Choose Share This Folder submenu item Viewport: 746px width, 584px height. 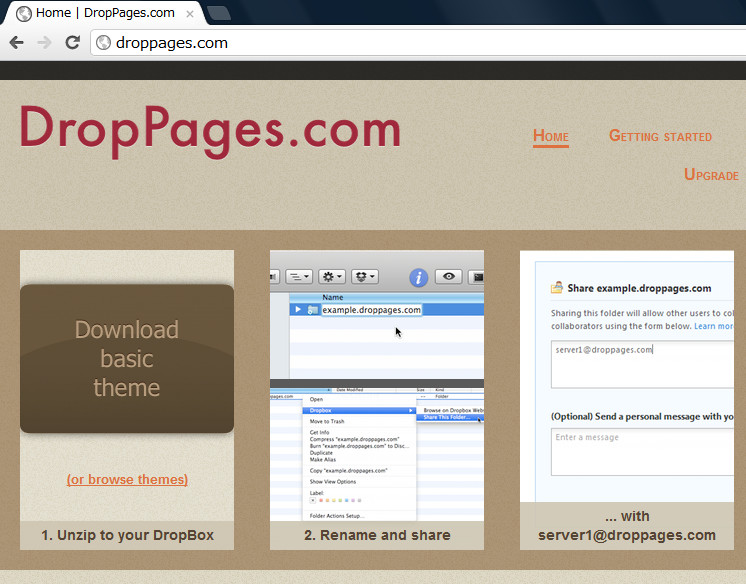pyautogui.click(x=450, y=417)
